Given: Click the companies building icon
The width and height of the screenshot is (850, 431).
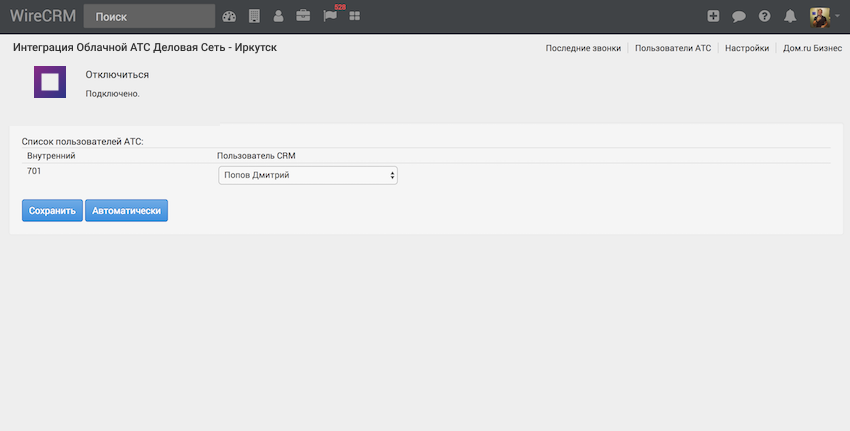Looking at the screenshot, I should pyautogui.click(x=254, y=16).
